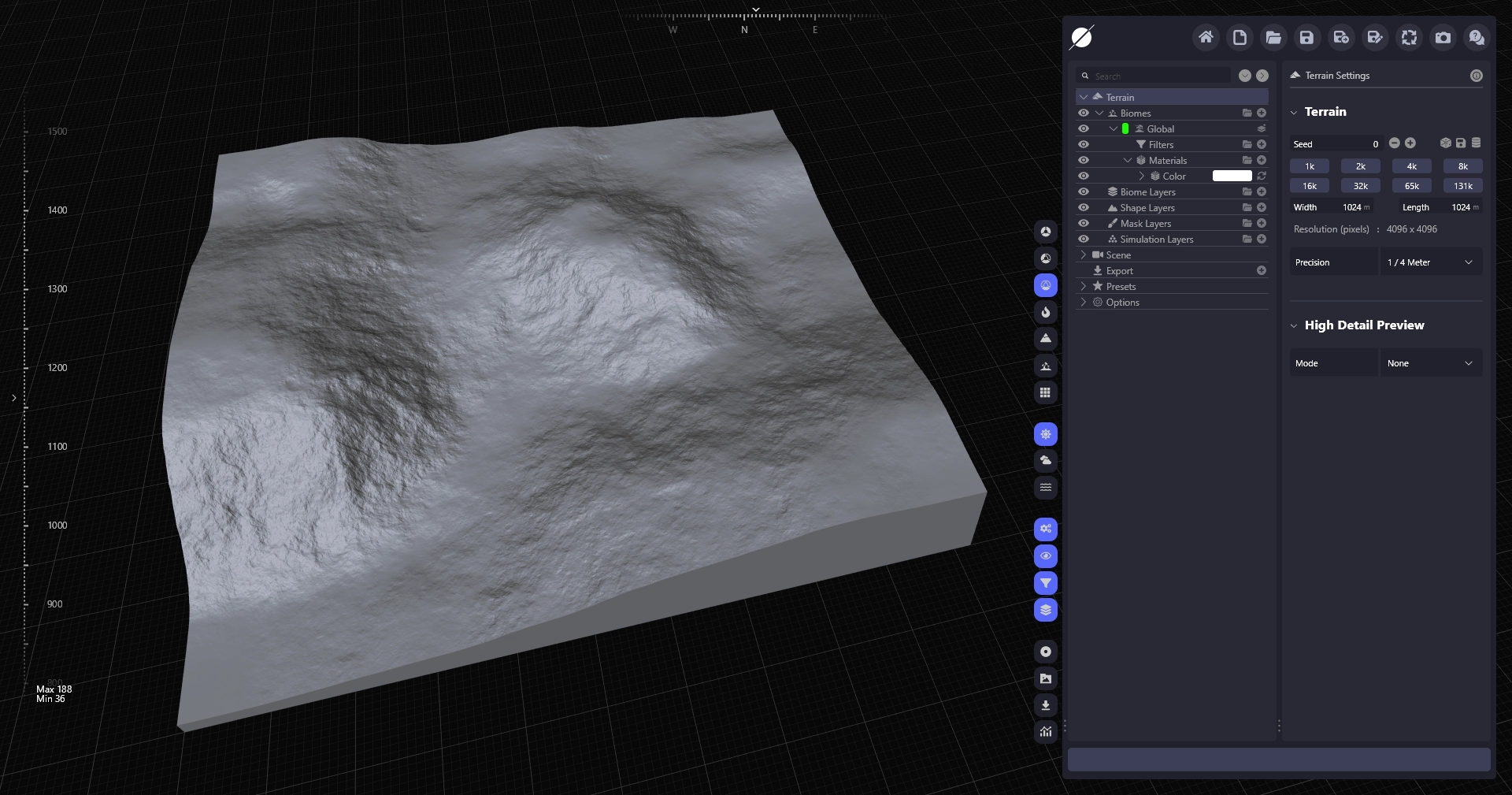The image size is (1512, 795).
Task: Click the grid view icon in sidebar
Action: [1046, 392]
